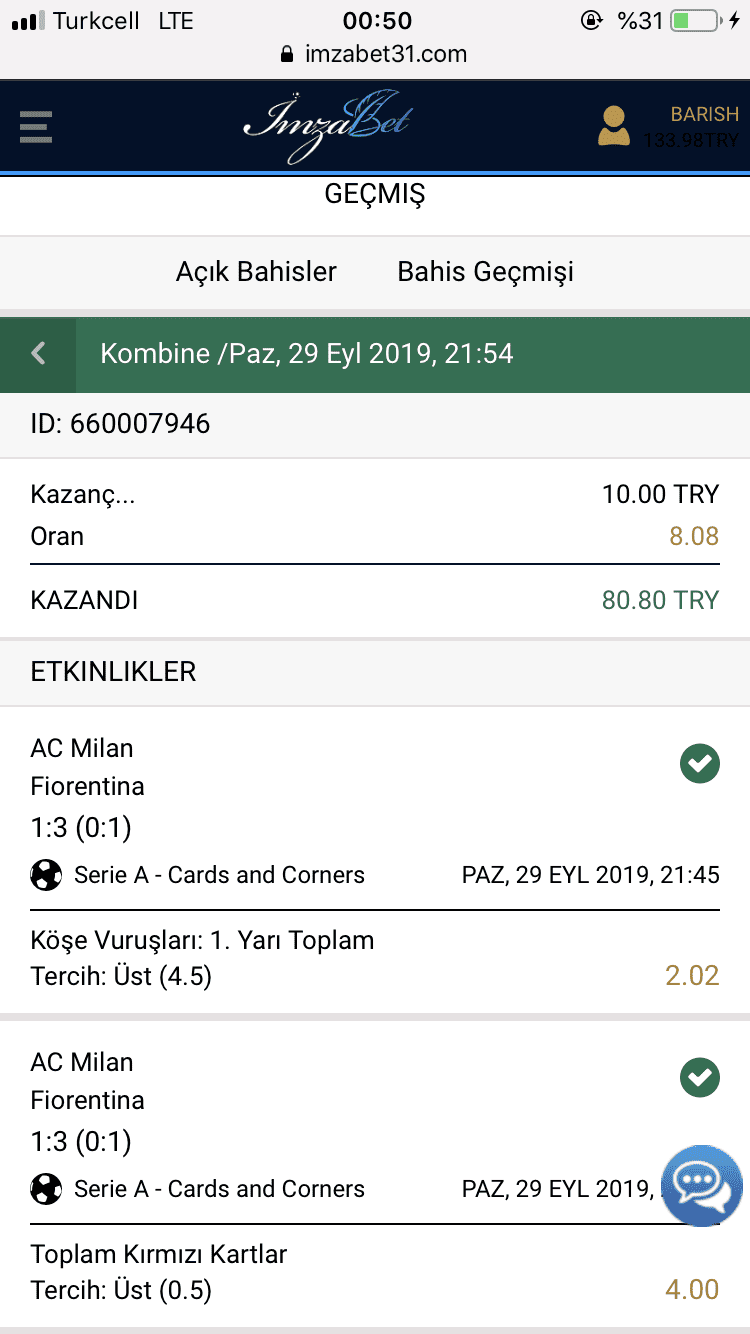Tap soccer ball icon of first event

click(46, 875)
